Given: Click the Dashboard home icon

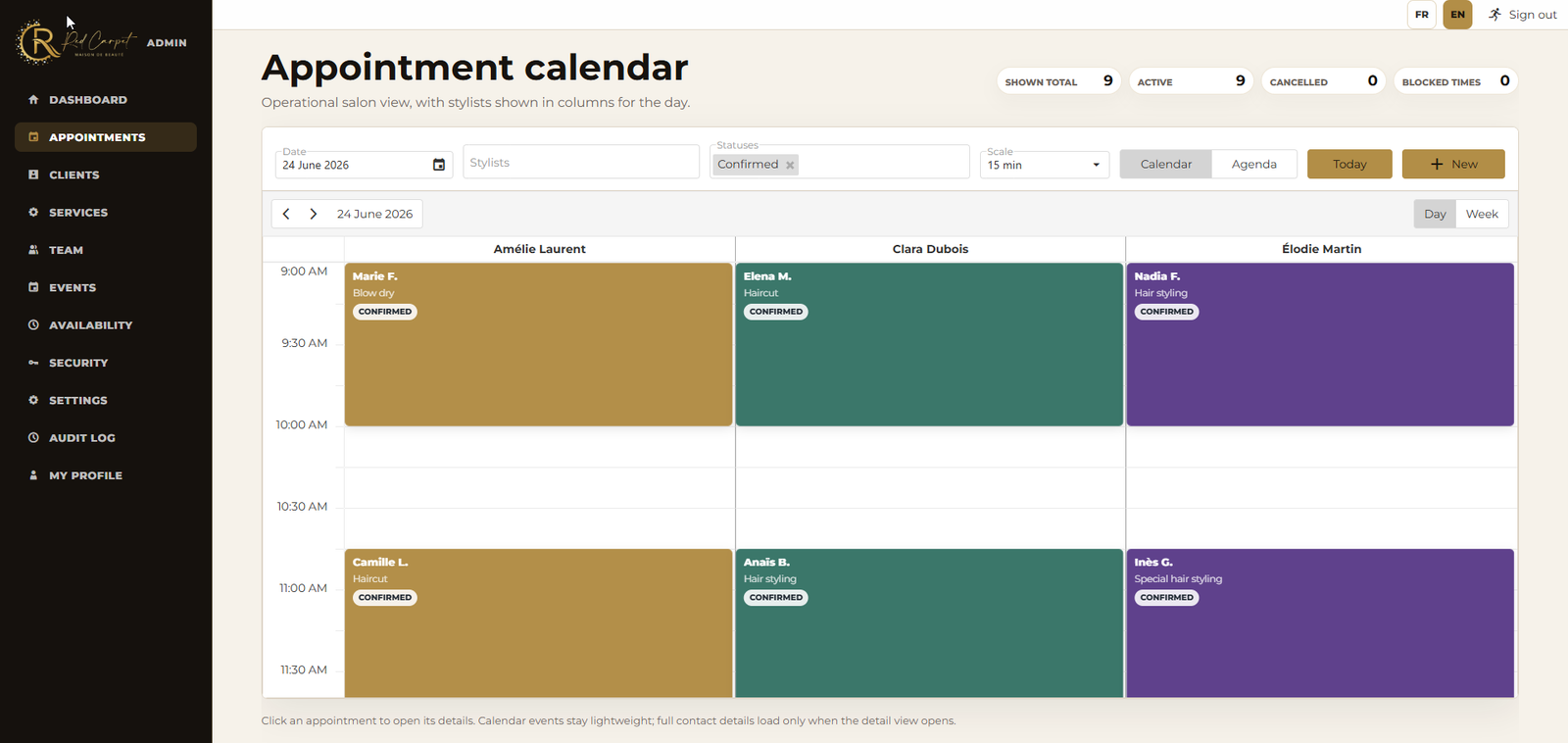Looking at the screenshot, I should 33,100.
